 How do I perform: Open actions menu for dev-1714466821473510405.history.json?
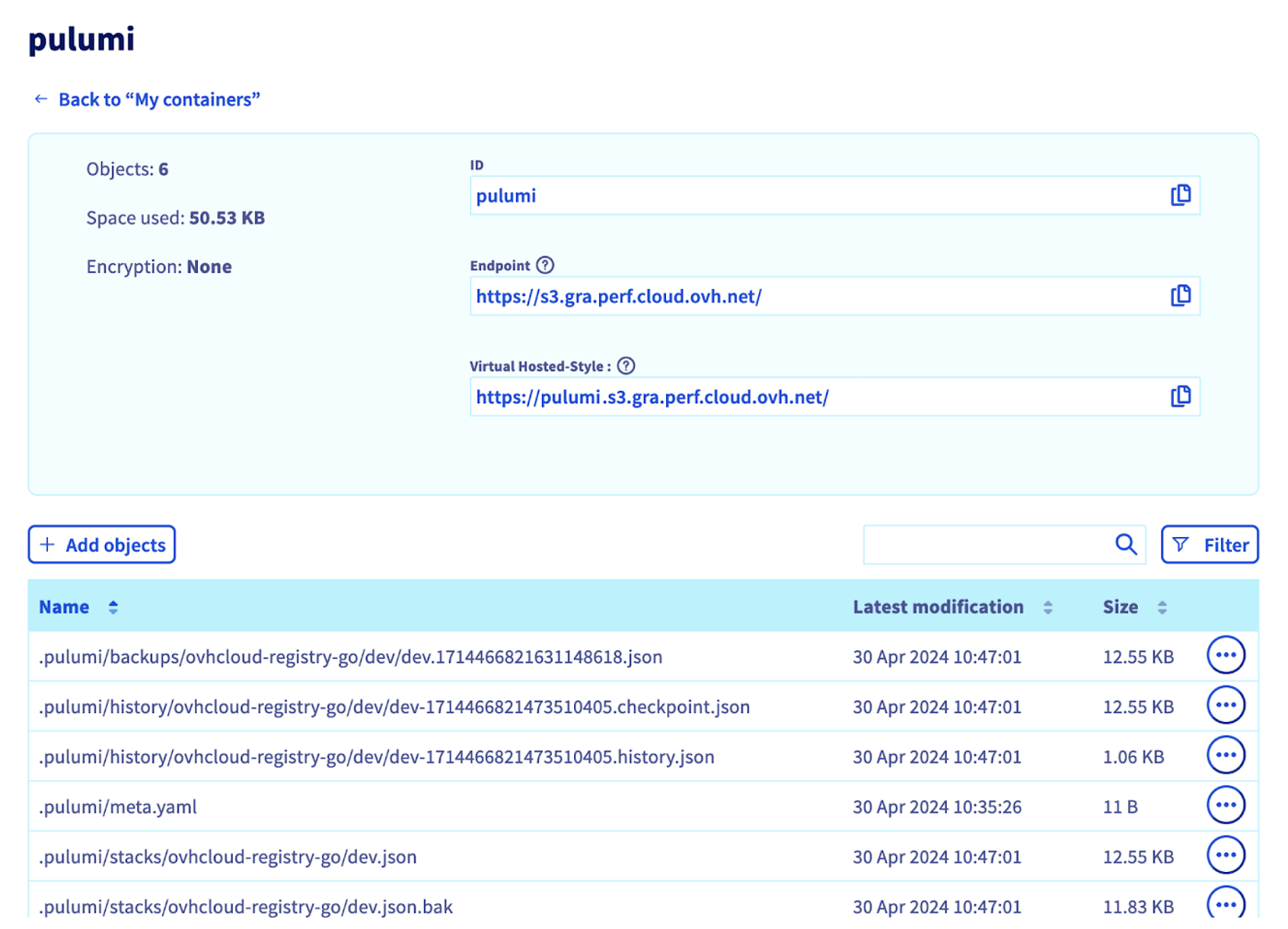1225,754
